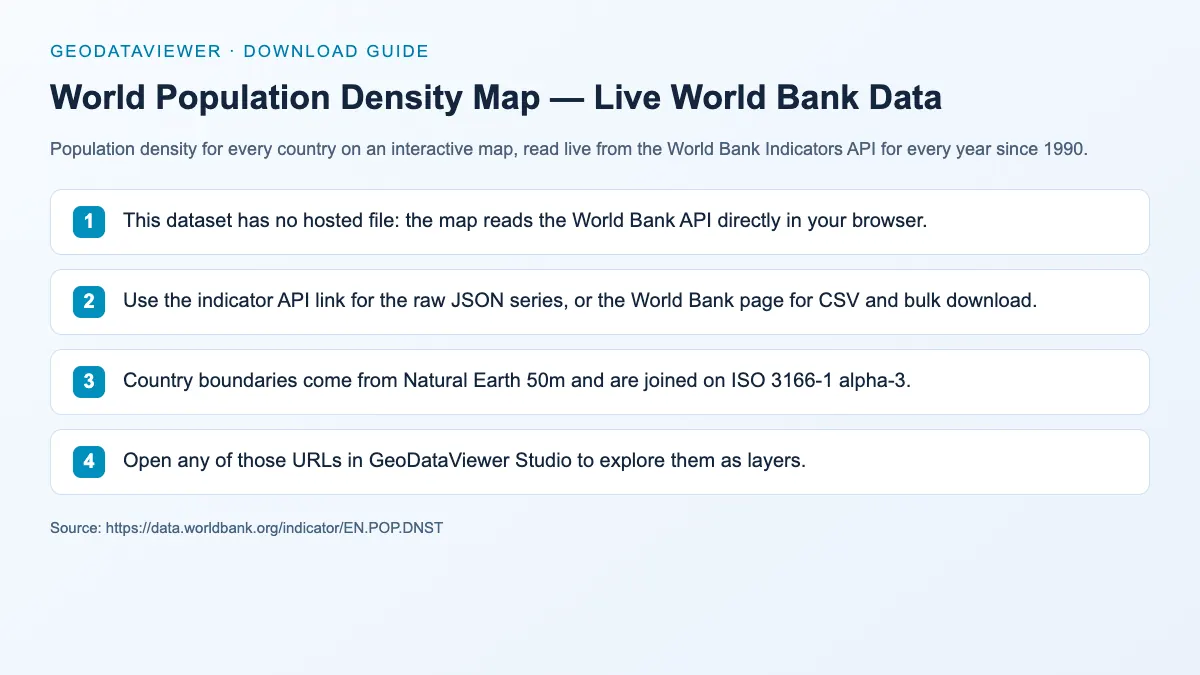1200x675 pixels.
Task: Click the 'Country boundaries come from Natural Earth' text
Action: (x=517, y=381)
